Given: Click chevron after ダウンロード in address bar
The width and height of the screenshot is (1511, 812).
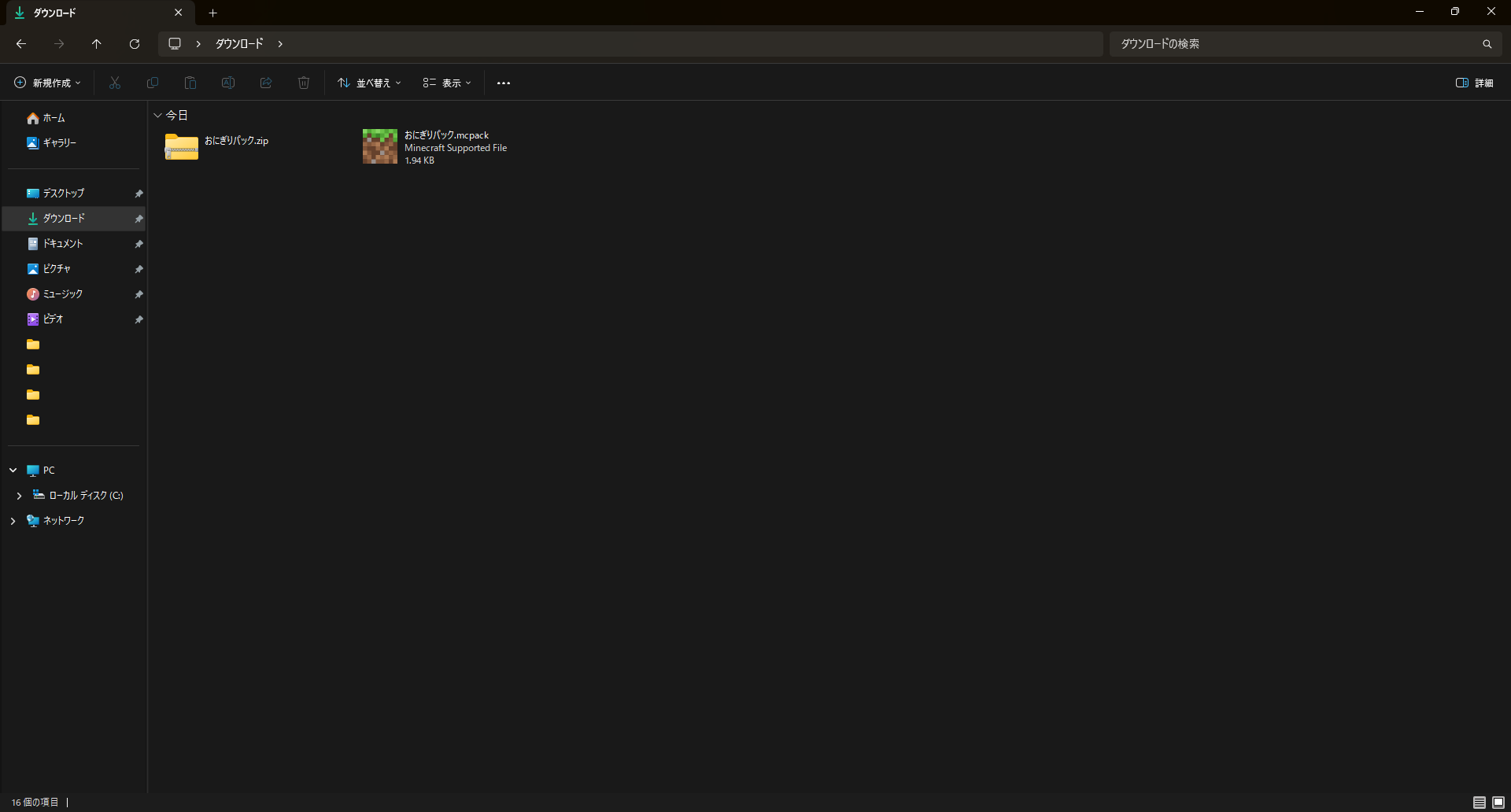Looking at the screenshot, I should [280, 44].
